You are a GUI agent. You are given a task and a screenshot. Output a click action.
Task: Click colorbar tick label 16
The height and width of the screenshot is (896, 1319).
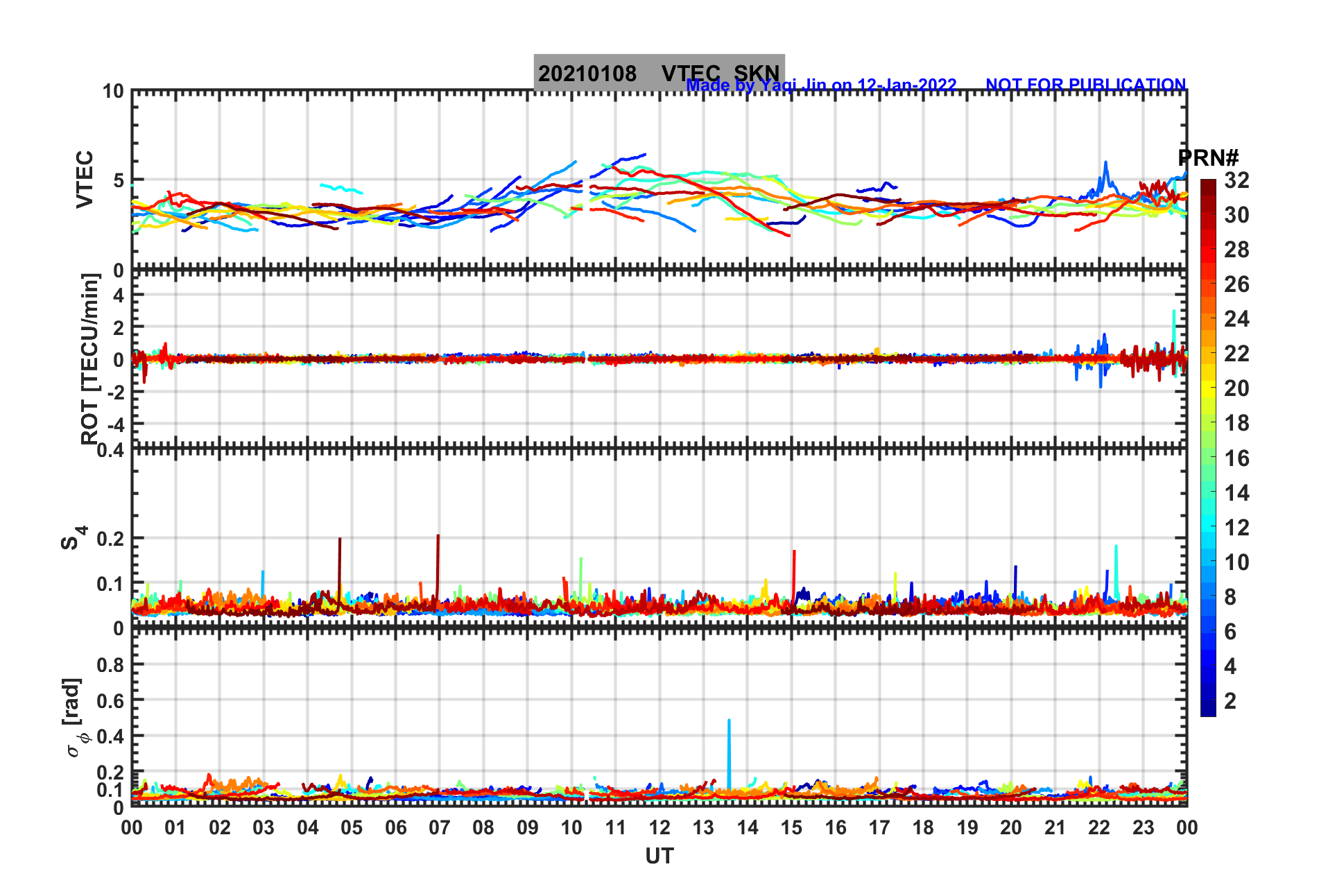tap(1236, 458)
